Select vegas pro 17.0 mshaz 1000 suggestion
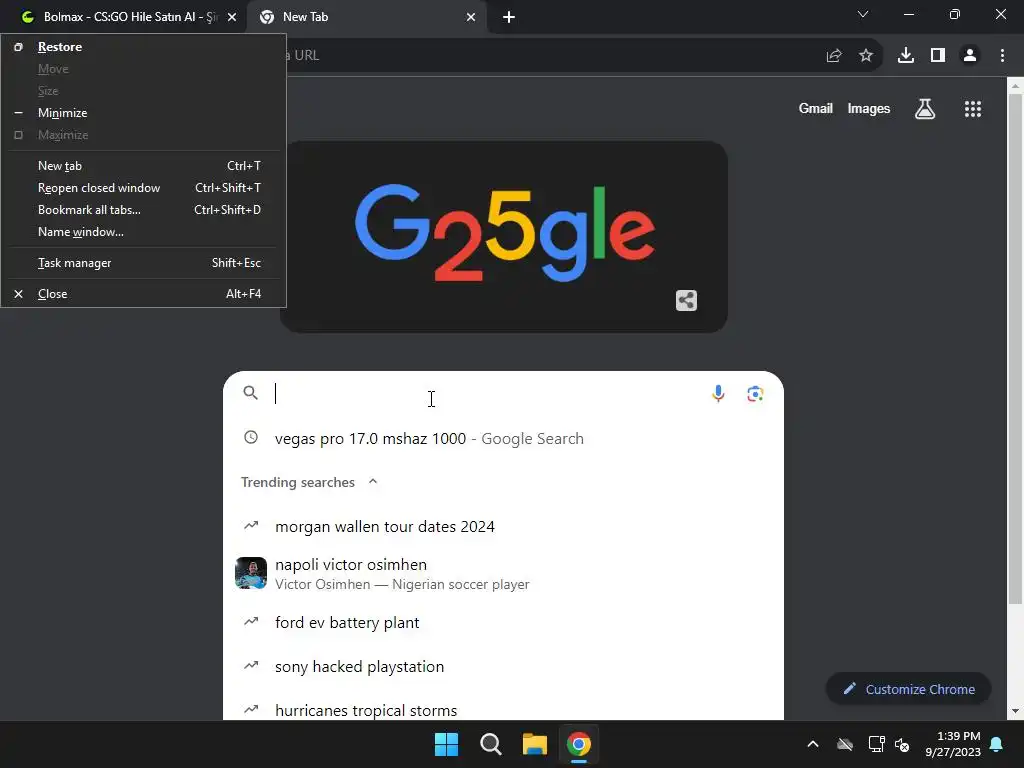The height and width of the screenshot is (768, 1024). click(503, 438)
